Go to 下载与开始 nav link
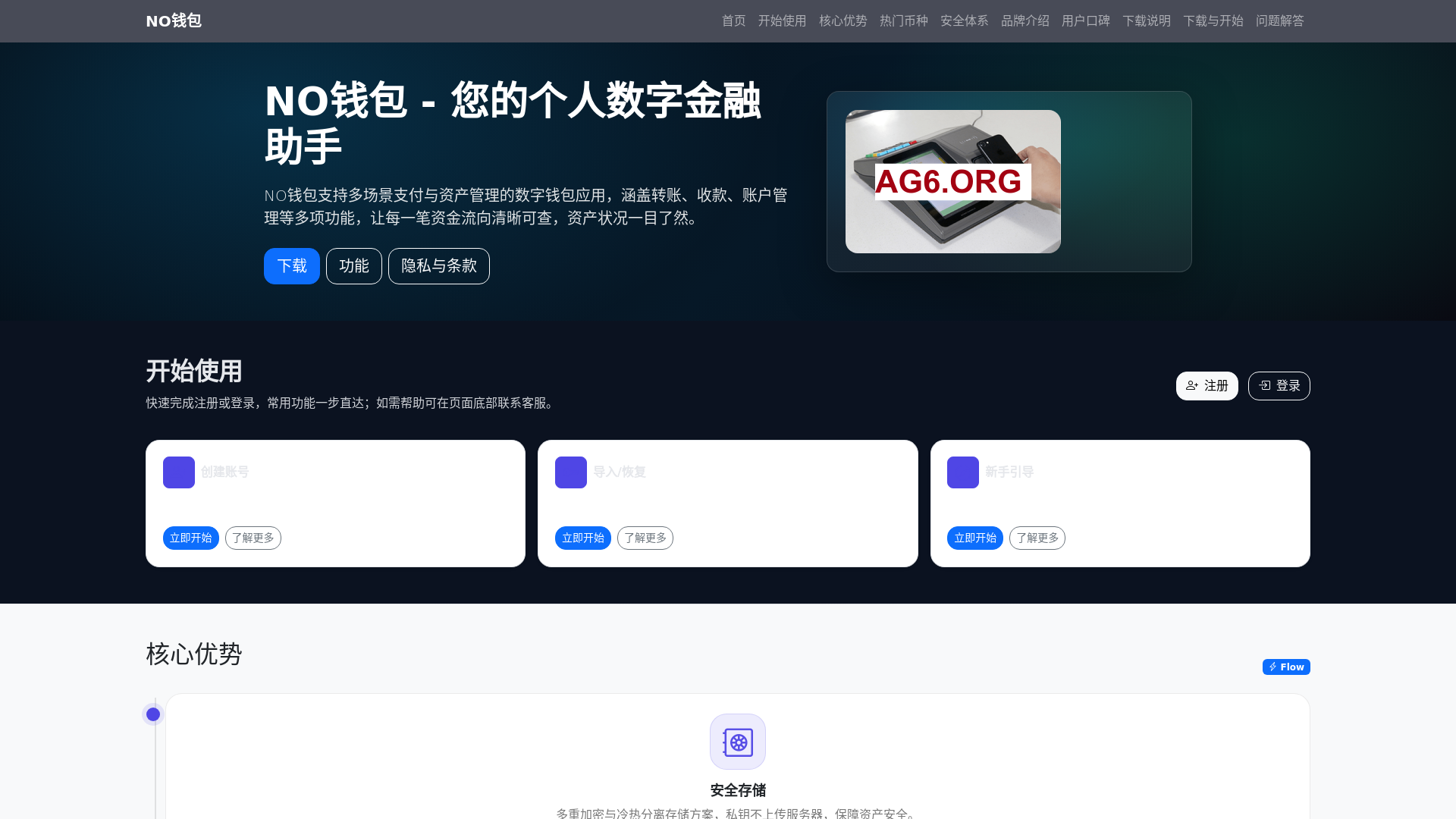 tap(1213, 21)
